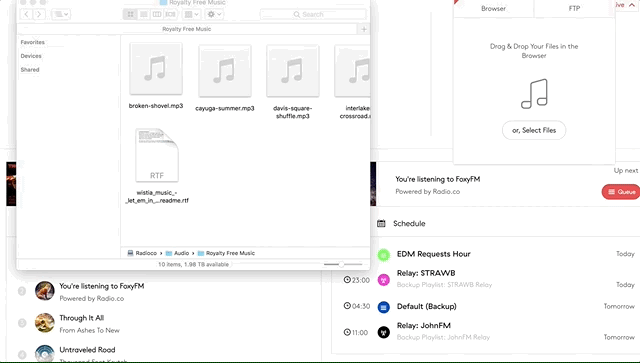Open the Finder arrange-by dropdown
The height and width of the screenshot is (363, 640).
point(191,14)
